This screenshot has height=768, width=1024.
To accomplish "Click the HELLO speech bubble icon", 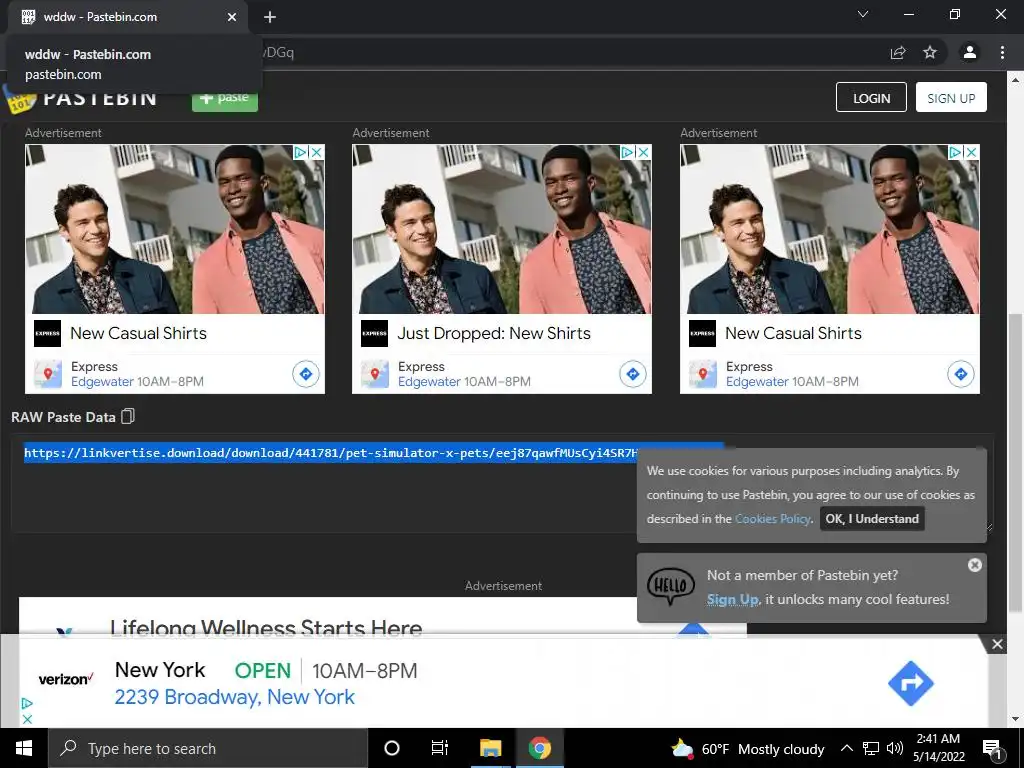I will 671,585.
